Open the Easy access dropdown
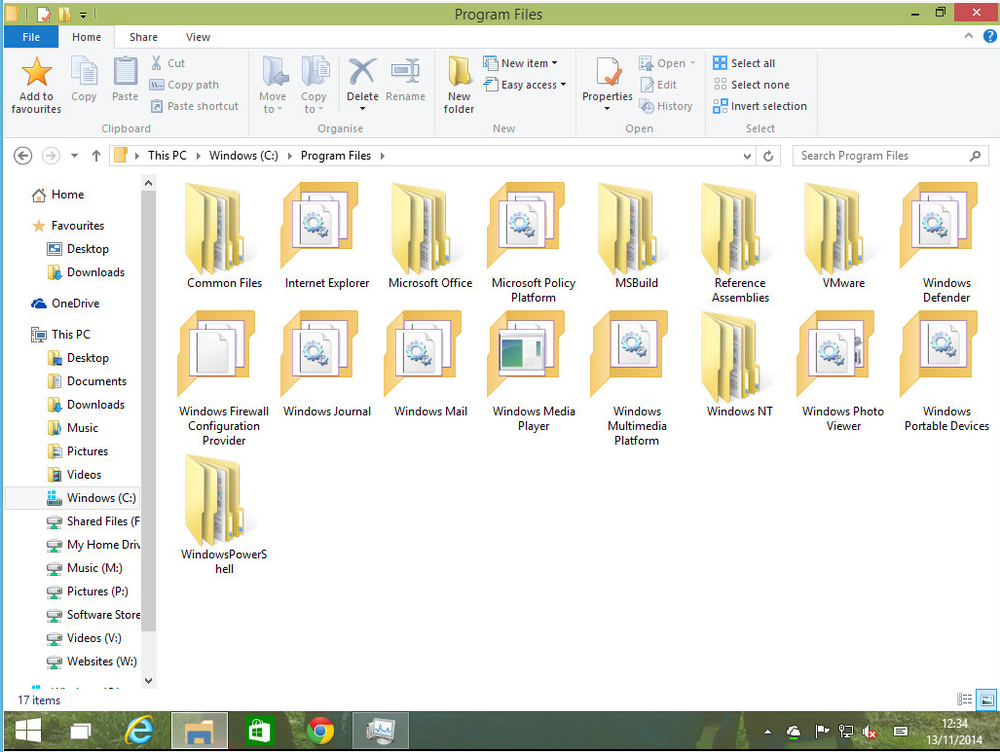Viewport: 1000px width, 752px height. click(524, 85)
